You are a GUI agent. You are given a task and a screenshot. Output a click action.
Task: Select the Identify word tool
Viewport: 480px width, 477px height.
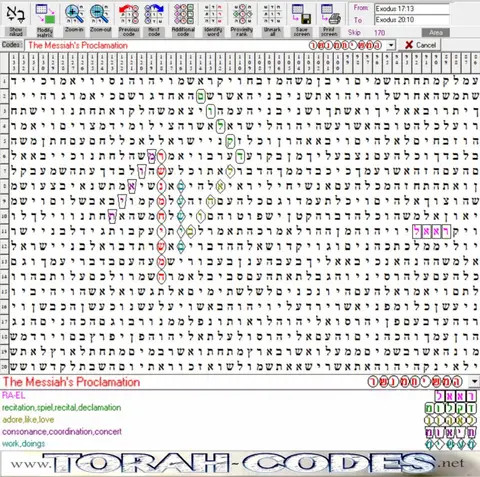click(213, 19)
